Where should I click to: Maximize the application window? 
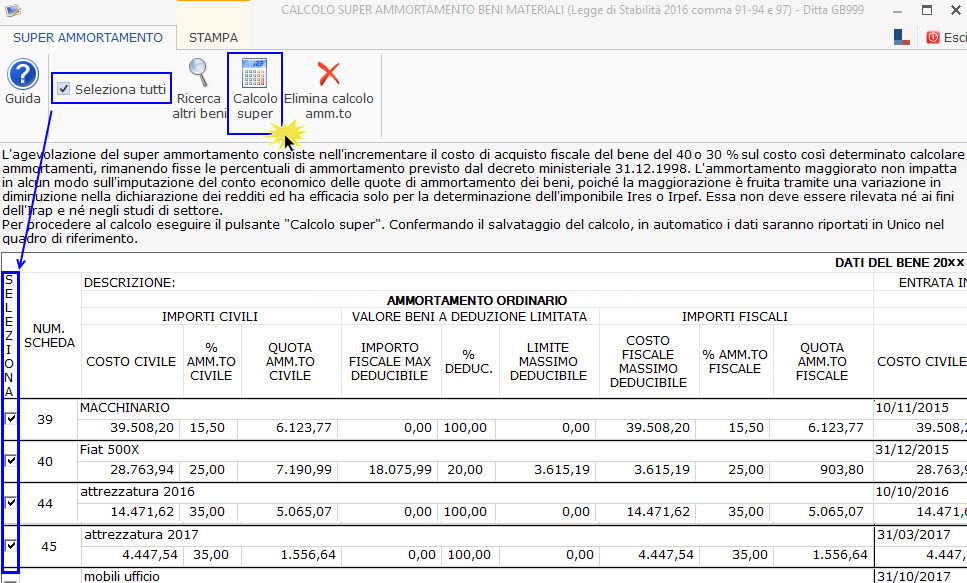tap(925, 11)
